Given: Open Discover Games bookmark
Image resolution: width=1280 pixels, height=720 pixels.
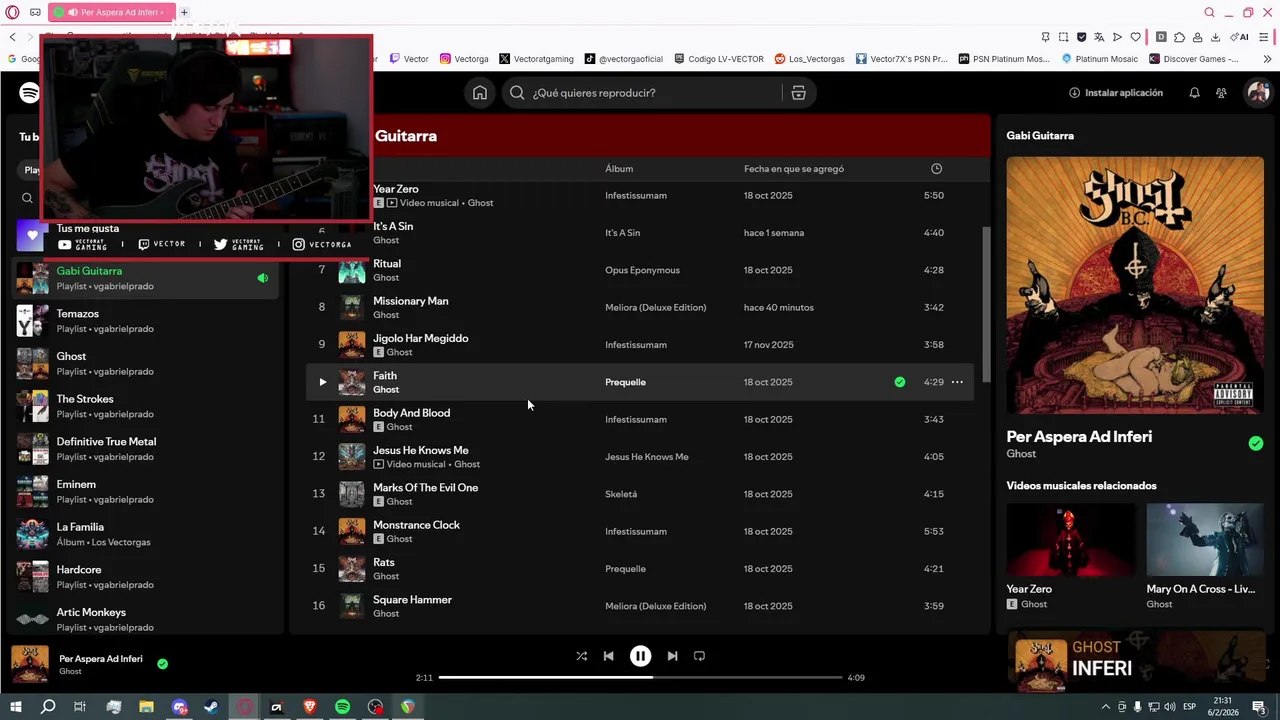Looking at the screenshot, I should (1194, 59).
